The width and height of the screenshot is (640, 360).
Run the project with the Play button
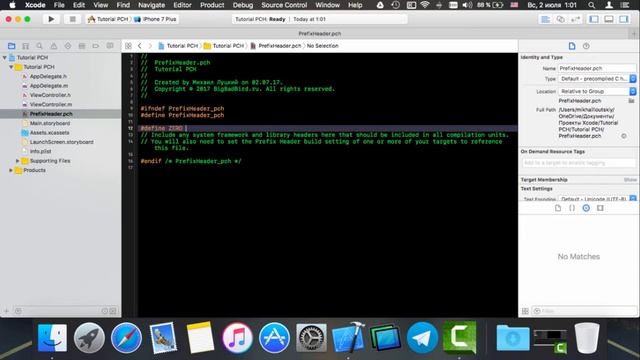[51, 19]
